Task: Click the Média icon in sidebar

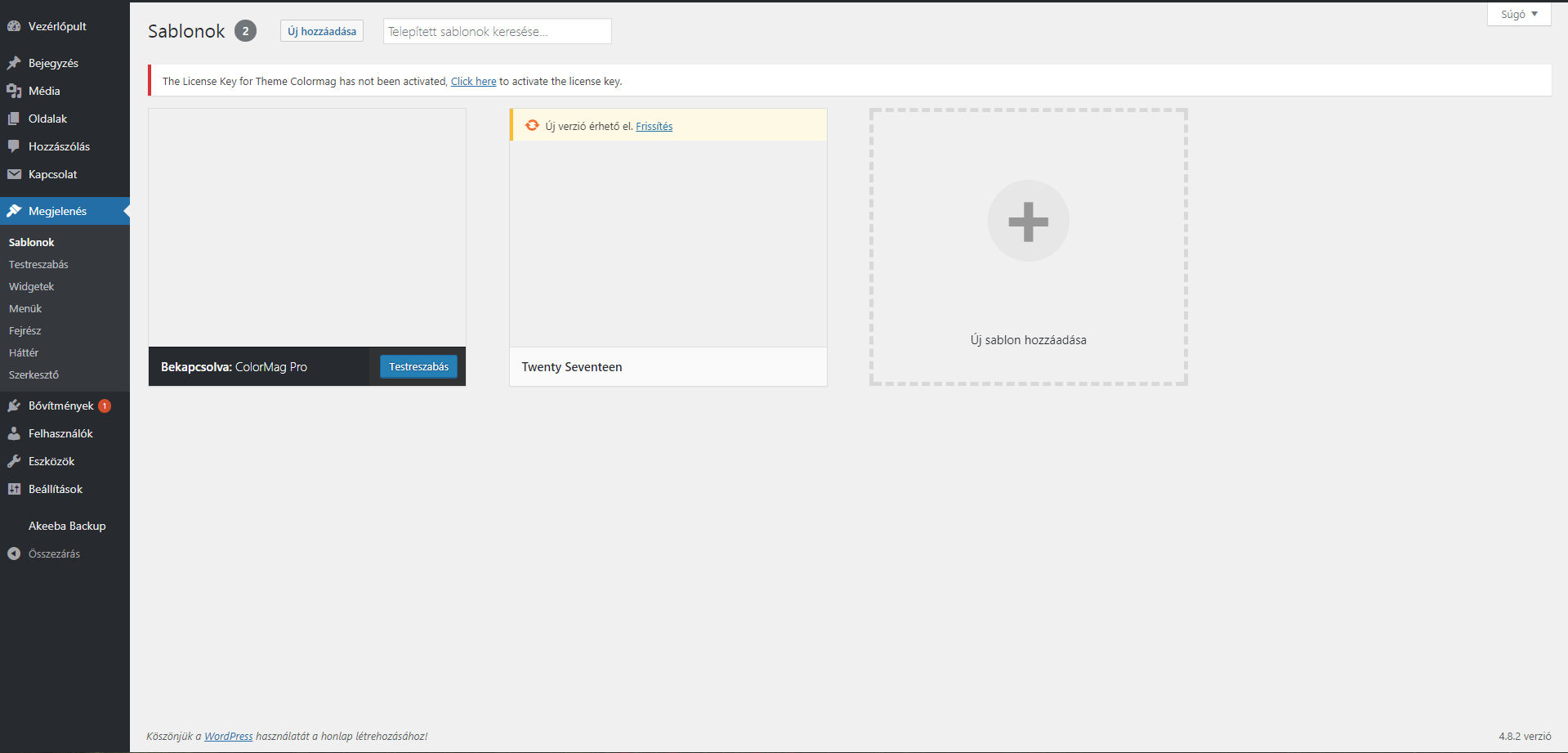Action: [14, 91]
